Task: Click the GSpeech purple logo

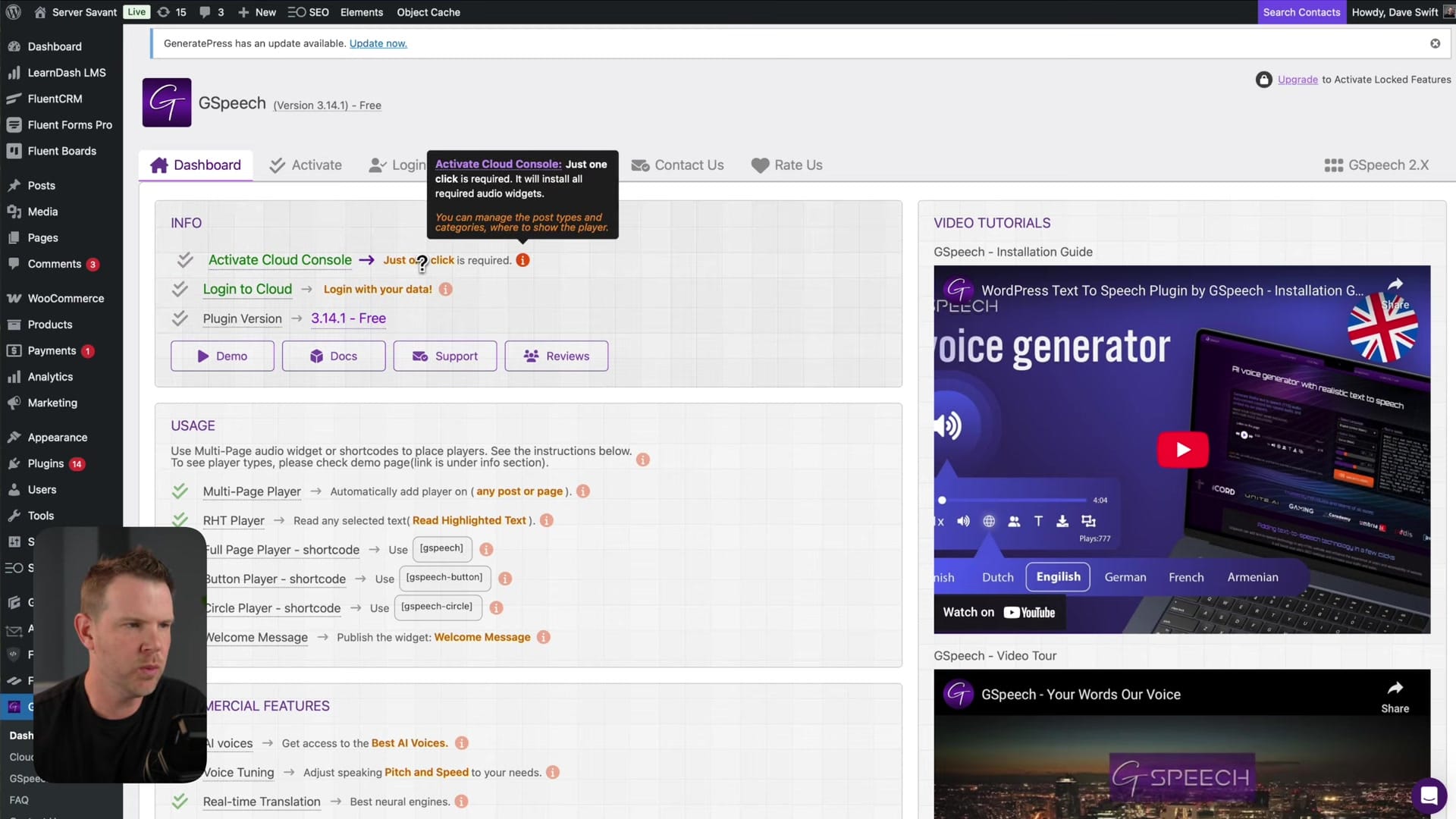Action: coord(167,102)
